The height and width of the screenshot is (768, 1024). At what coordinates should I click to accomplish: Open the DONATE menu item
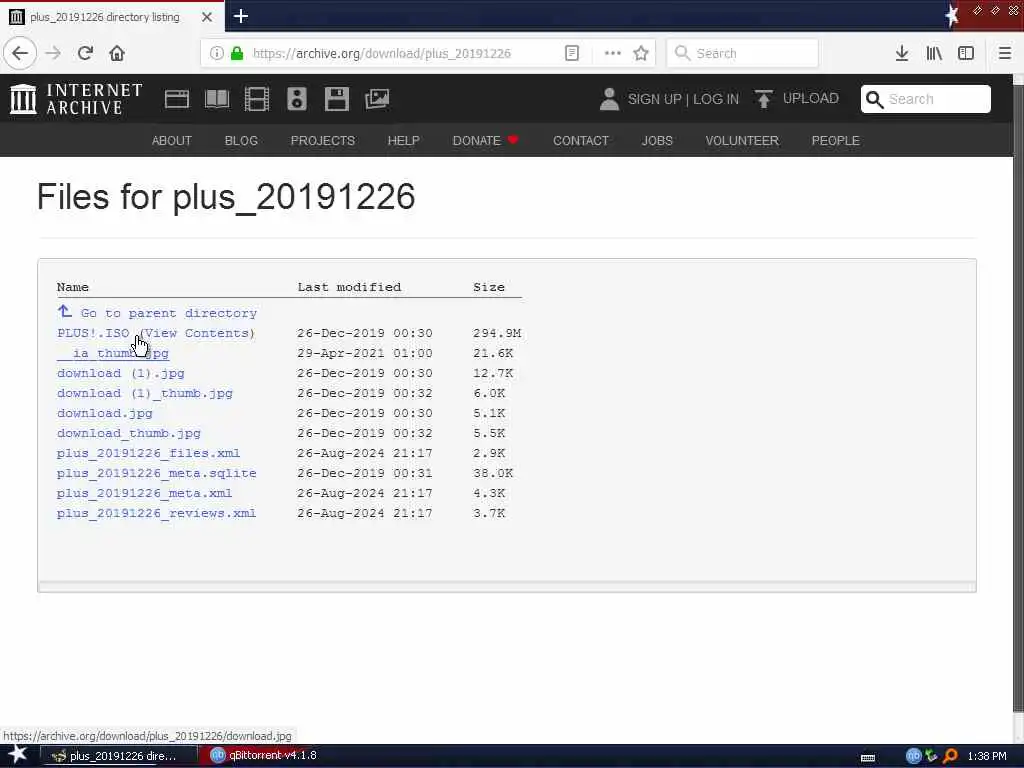coord(485,140)
